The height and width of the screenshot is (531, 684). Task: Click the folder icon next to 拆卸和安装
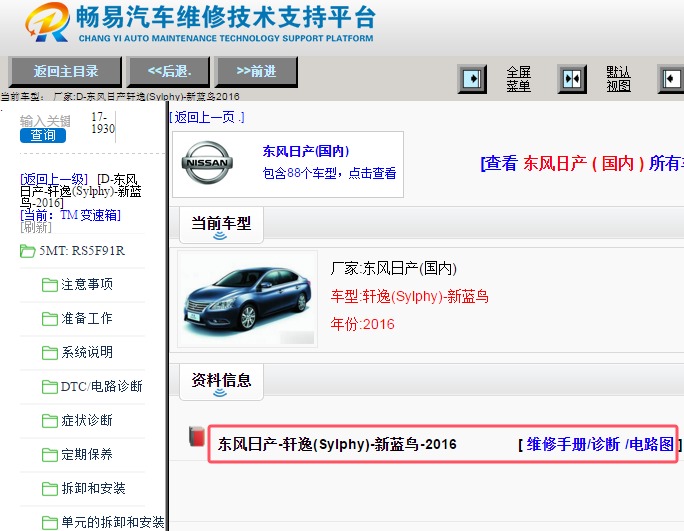pyautogui.click(x=50, y=489)
